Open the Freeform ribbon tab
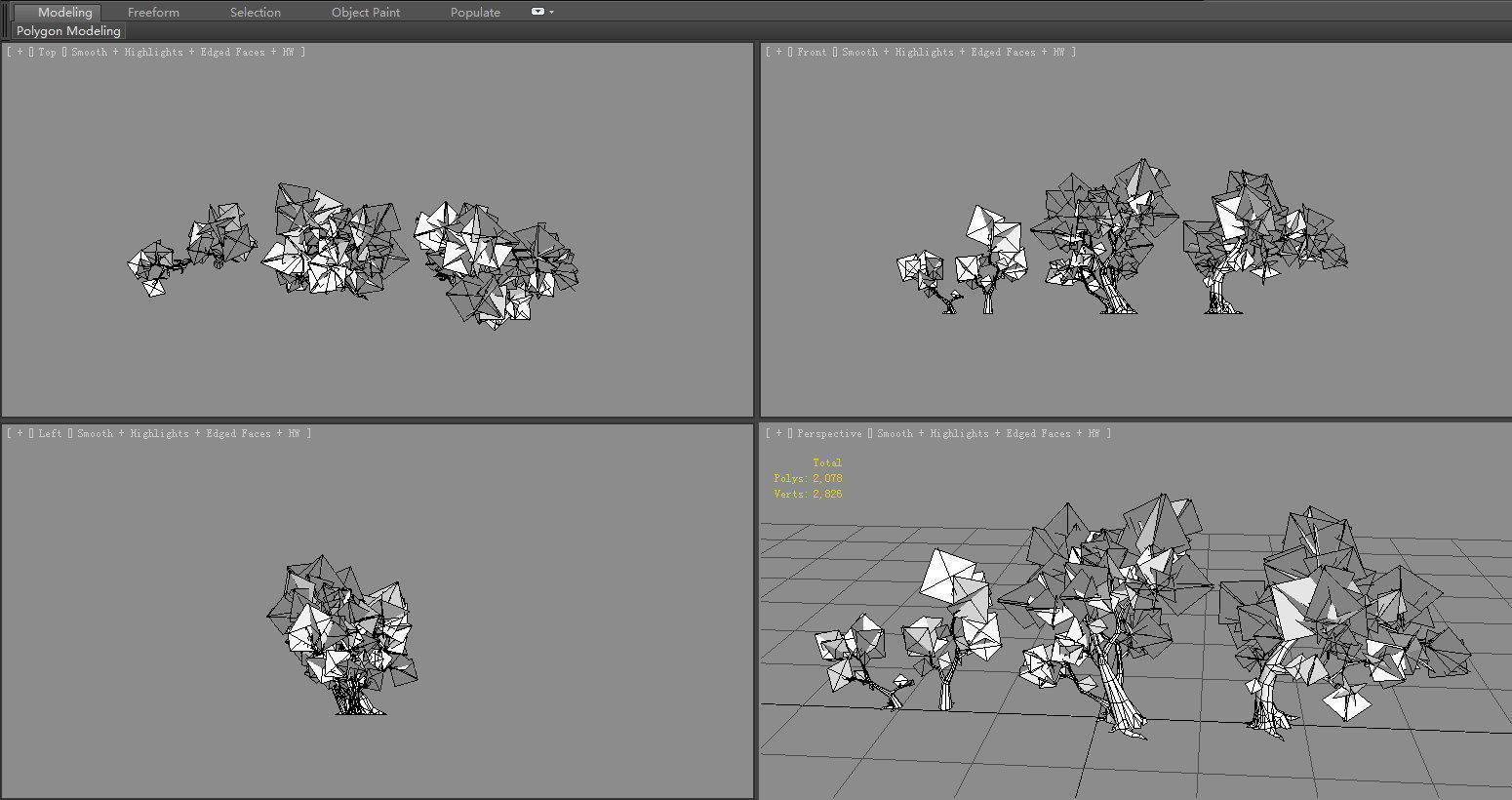The image size is (1512, 800). [x=153, y=12]
